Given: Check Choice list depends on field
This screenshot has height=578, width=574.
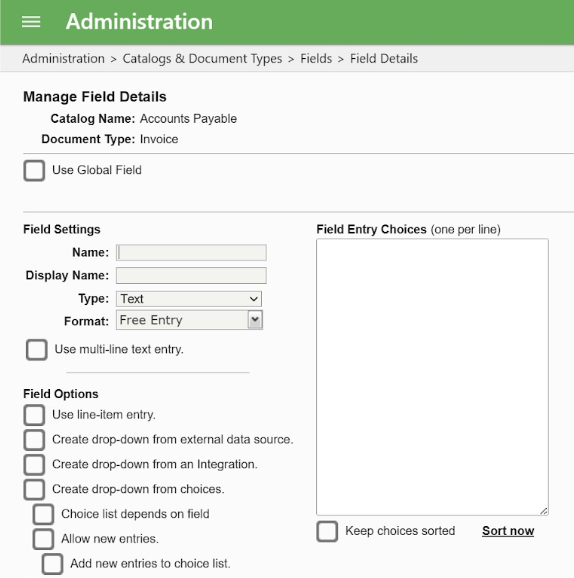Looking at the screenshot, I should click(x=44, y=514).
